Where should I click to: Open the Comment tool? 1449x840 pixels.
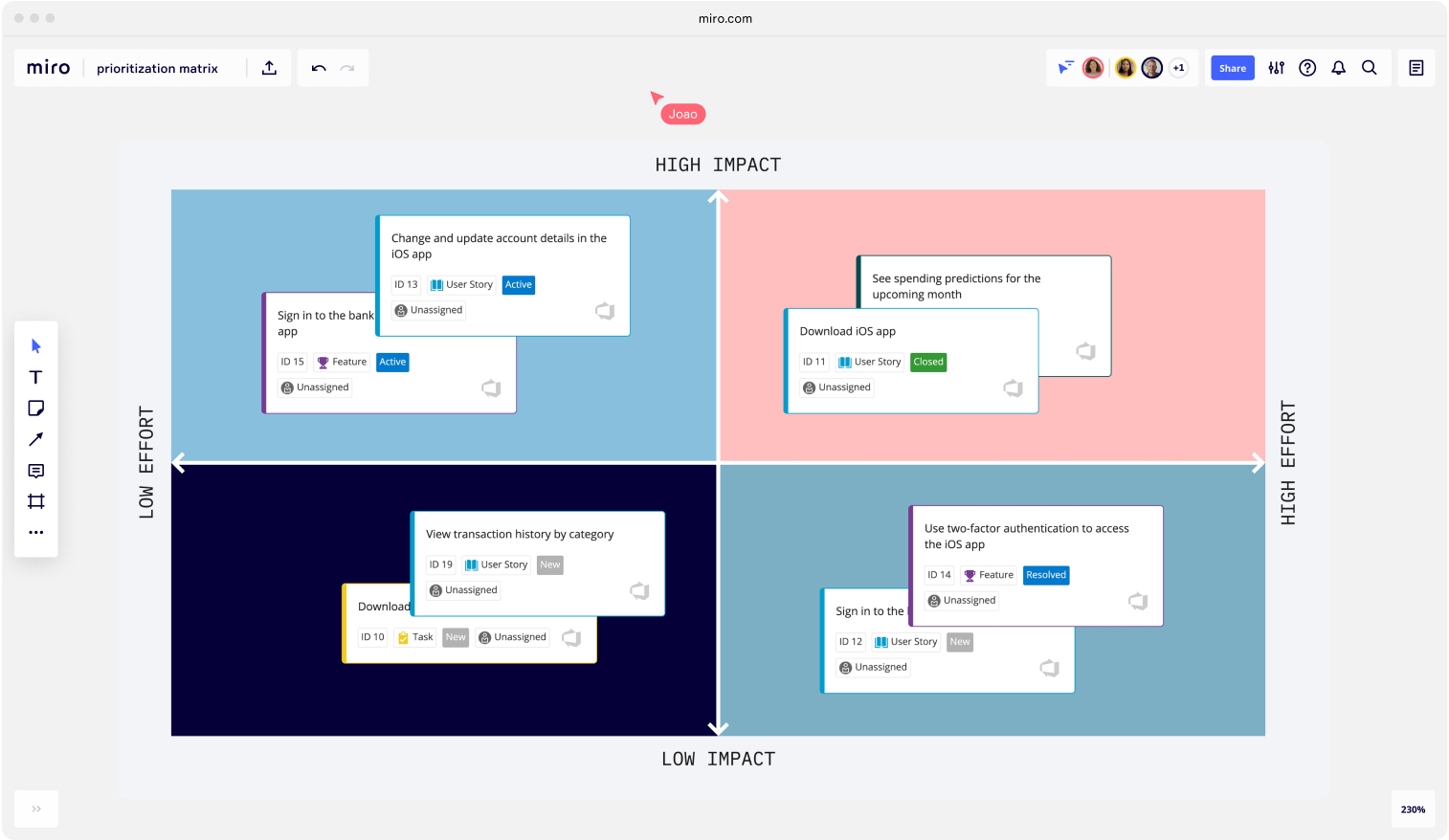[35, 470]
